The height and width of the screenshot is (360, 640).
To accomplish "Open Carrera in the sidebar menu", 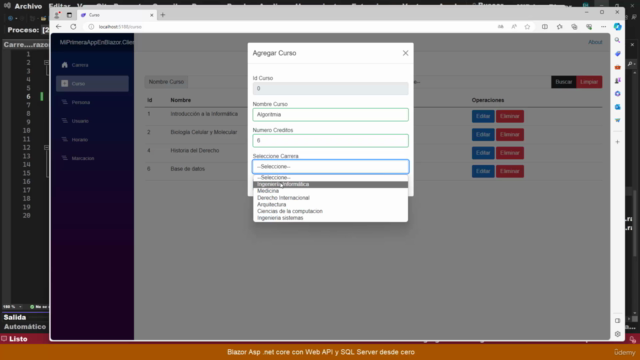I will pos(92,65).
